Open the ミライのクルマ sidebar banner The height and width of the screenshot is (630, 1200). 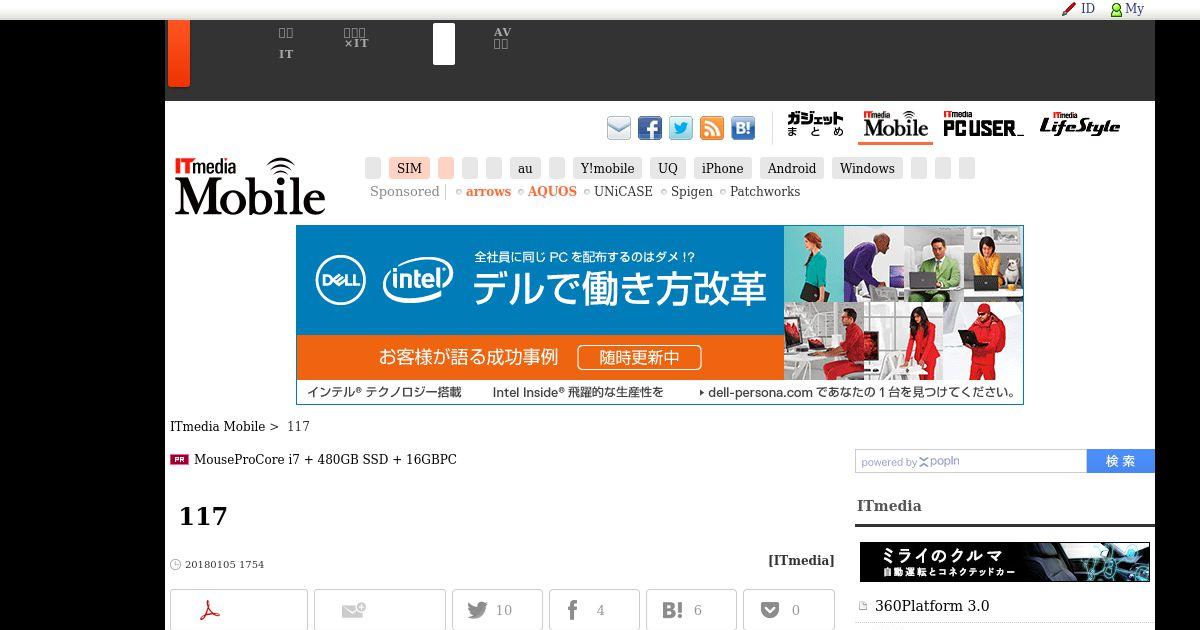[1005, 562]
